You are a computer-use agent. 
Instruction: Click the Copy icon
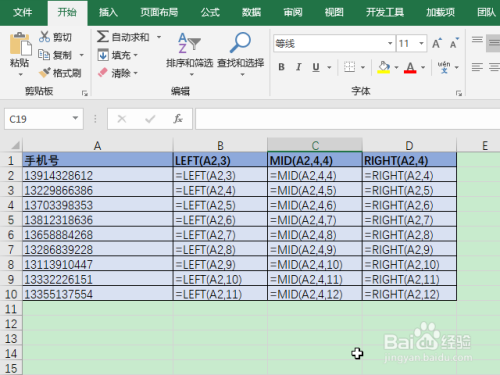44,54
